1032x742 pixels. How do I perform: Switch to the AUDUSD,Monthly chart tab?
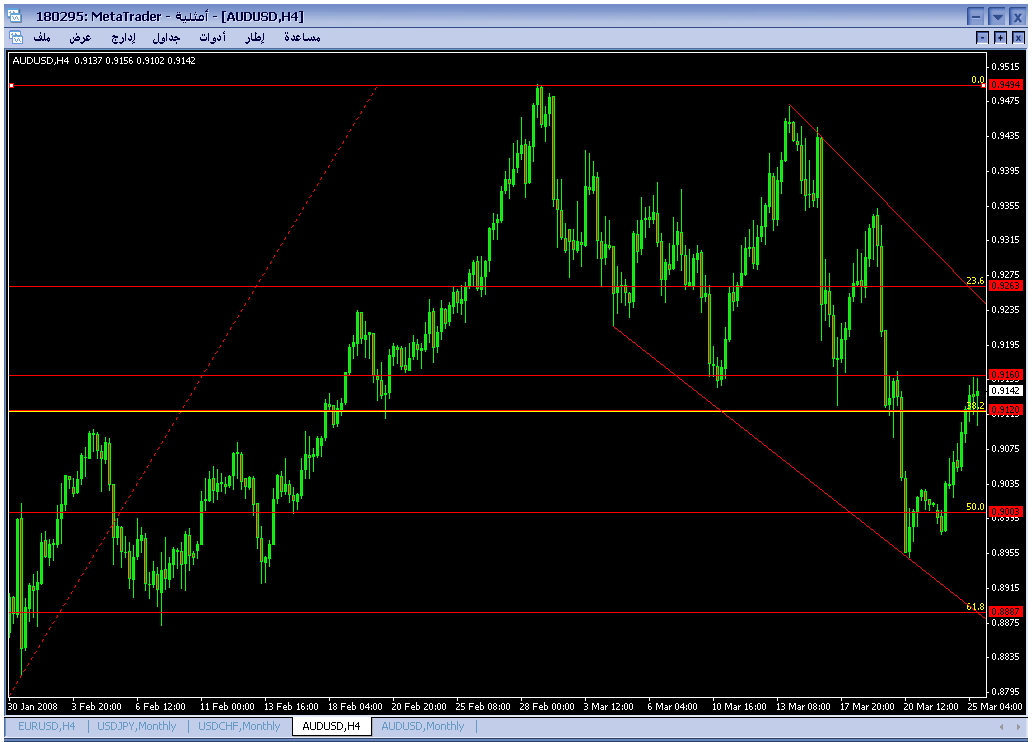pos(422,726)
